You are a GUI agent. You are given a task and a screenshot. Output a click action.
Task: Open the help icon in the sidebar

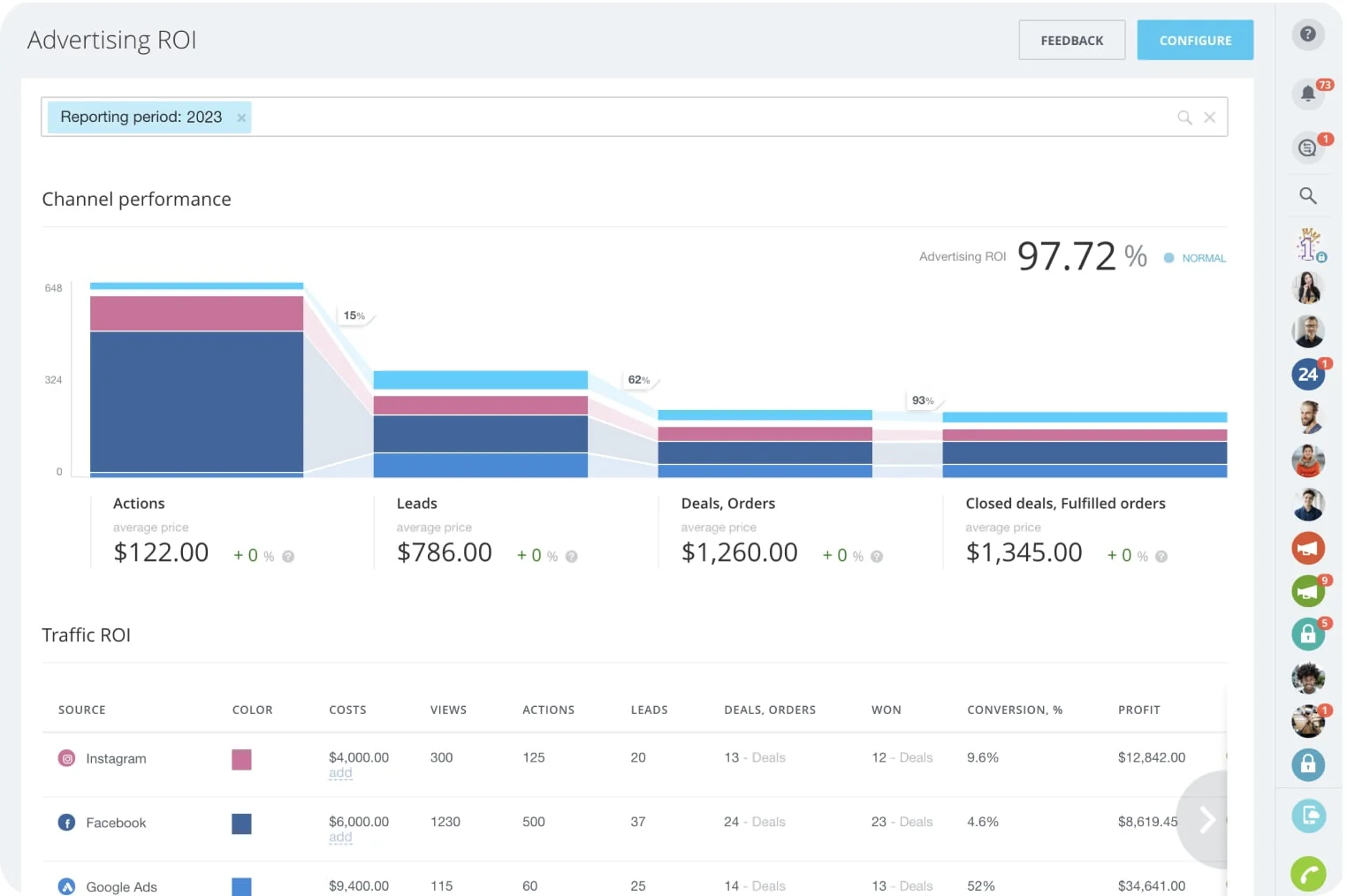(1308, 34)
